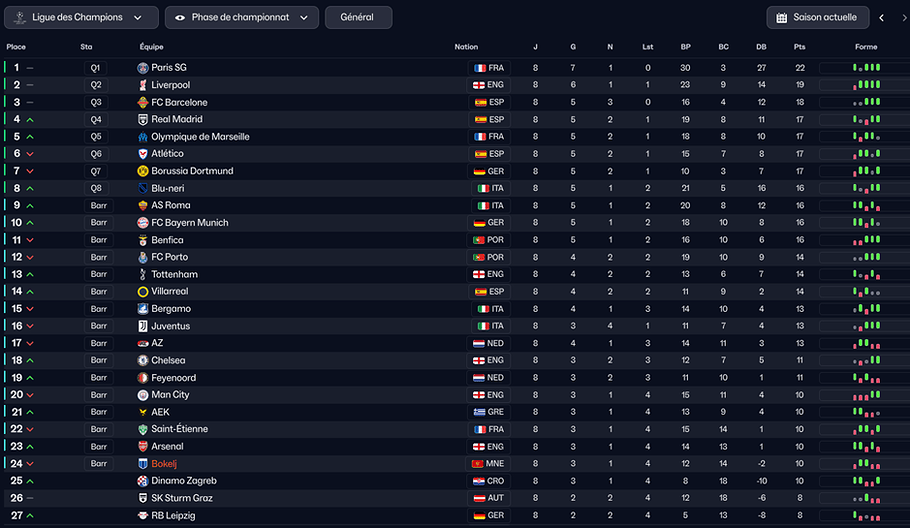Screen dimensions: 910x528
Task: Click the Paris SG club crest
Action: (143, 68)
